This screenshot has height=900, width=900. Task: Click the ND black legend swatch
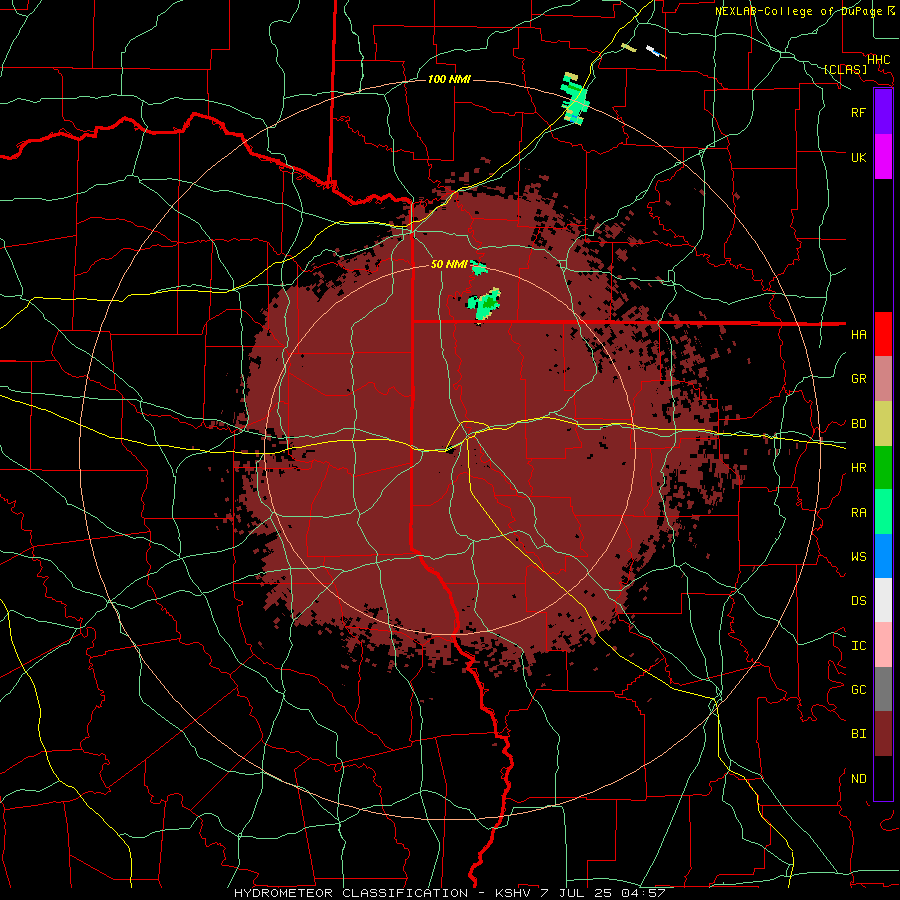pos(883,778)
